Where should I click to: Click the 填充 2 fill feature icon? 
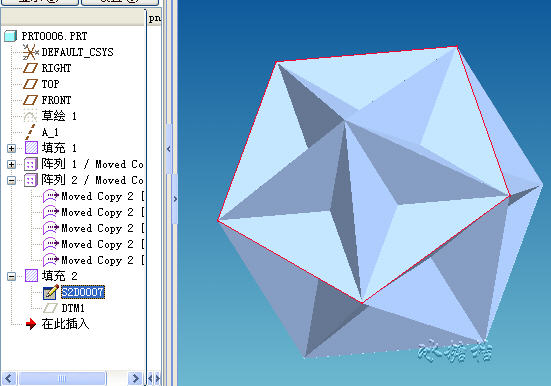31,276
